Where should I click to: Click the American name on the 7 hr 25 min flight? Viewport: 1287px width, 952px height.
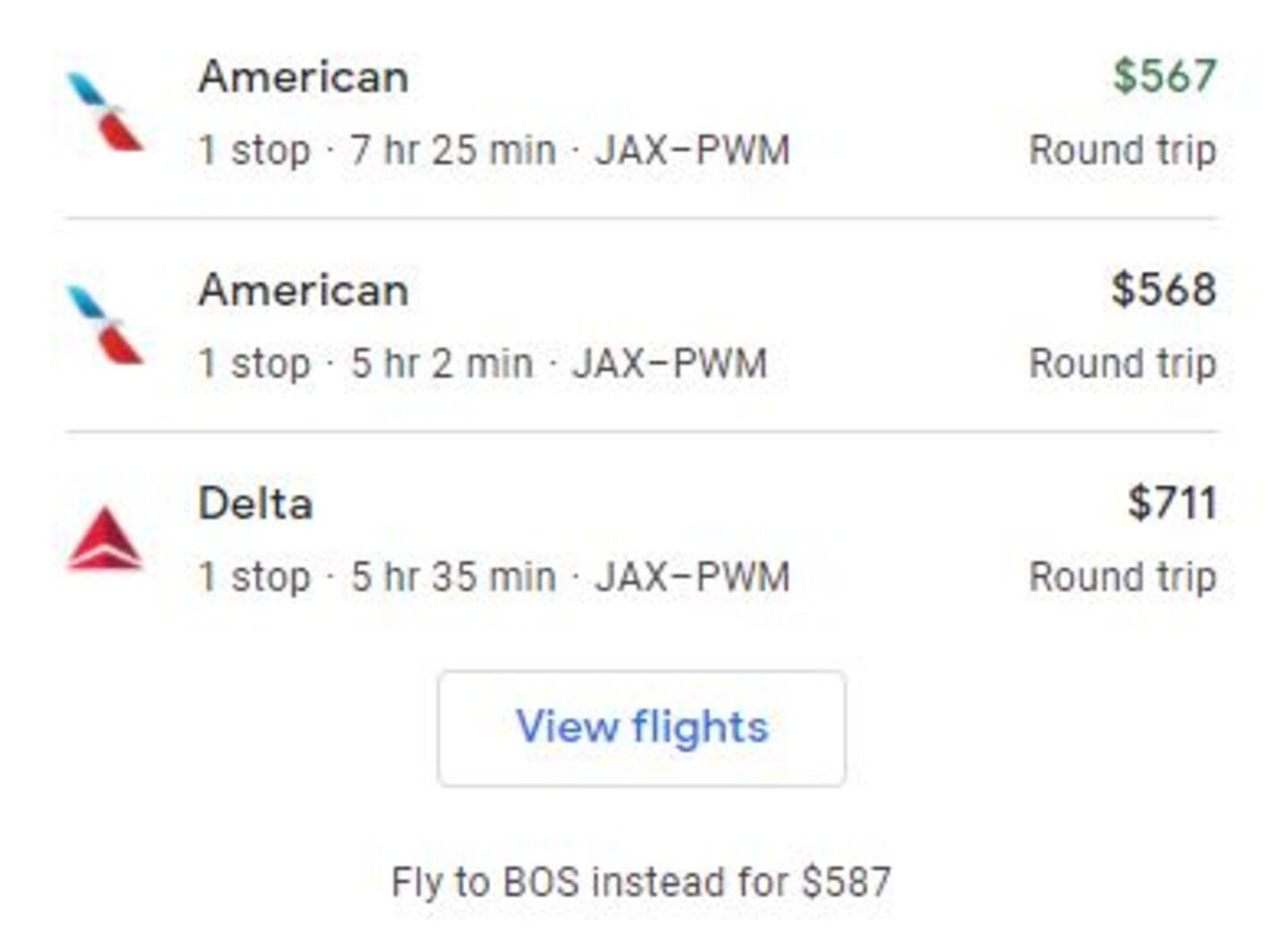coord(303,77)
